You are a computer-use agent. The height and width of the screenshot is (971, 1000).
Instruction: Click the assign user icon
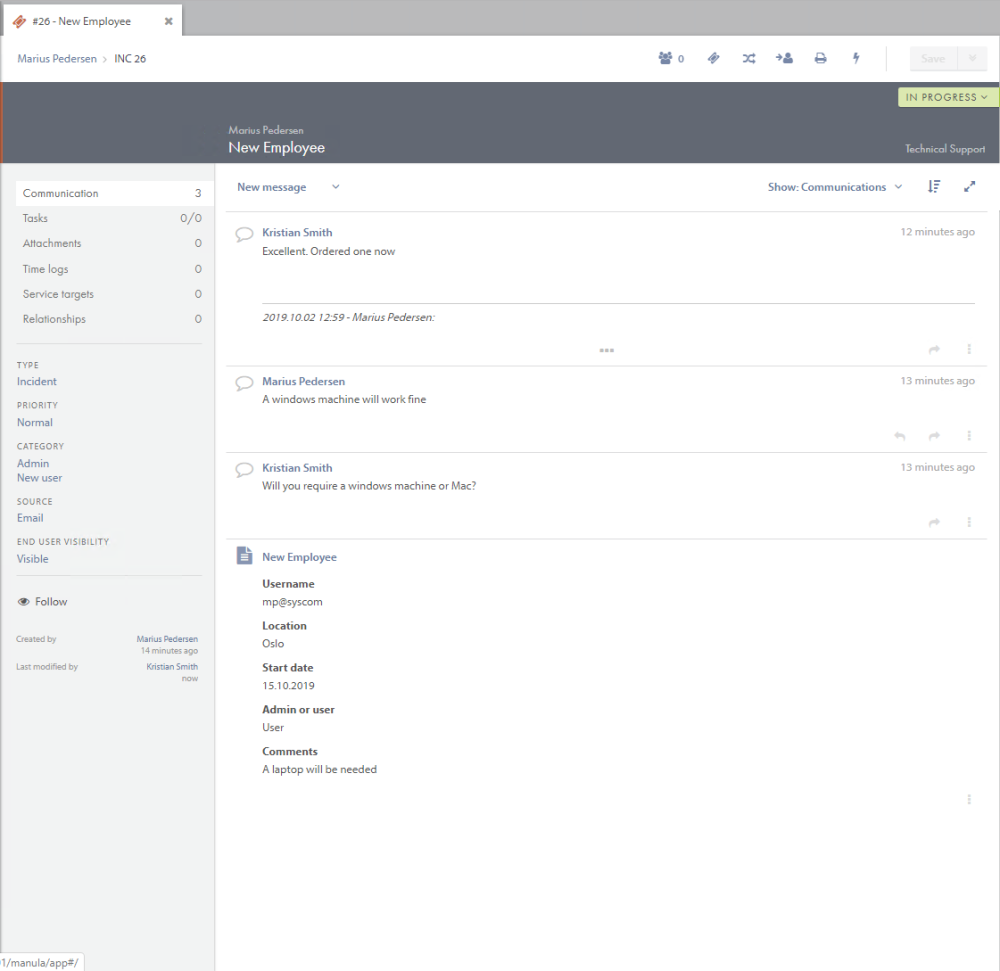pyautogui.click(x=784, y=58)
